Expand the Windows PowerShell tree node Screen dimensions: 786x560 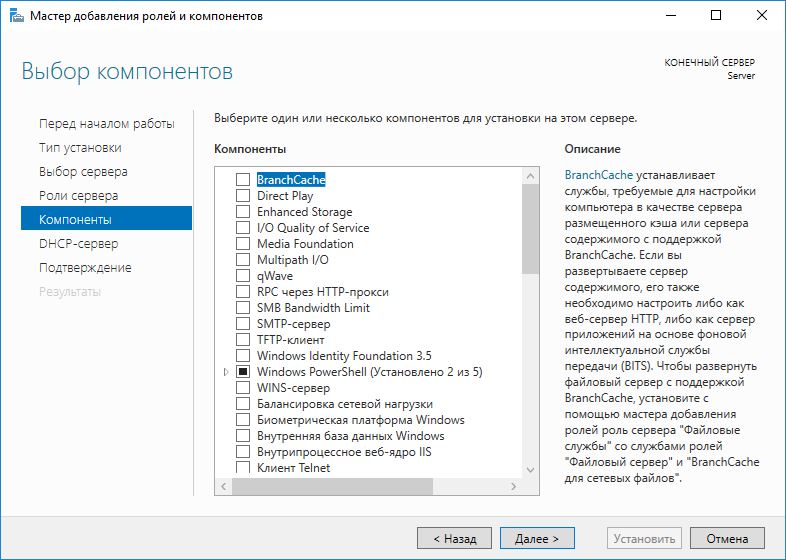(226, 372)
